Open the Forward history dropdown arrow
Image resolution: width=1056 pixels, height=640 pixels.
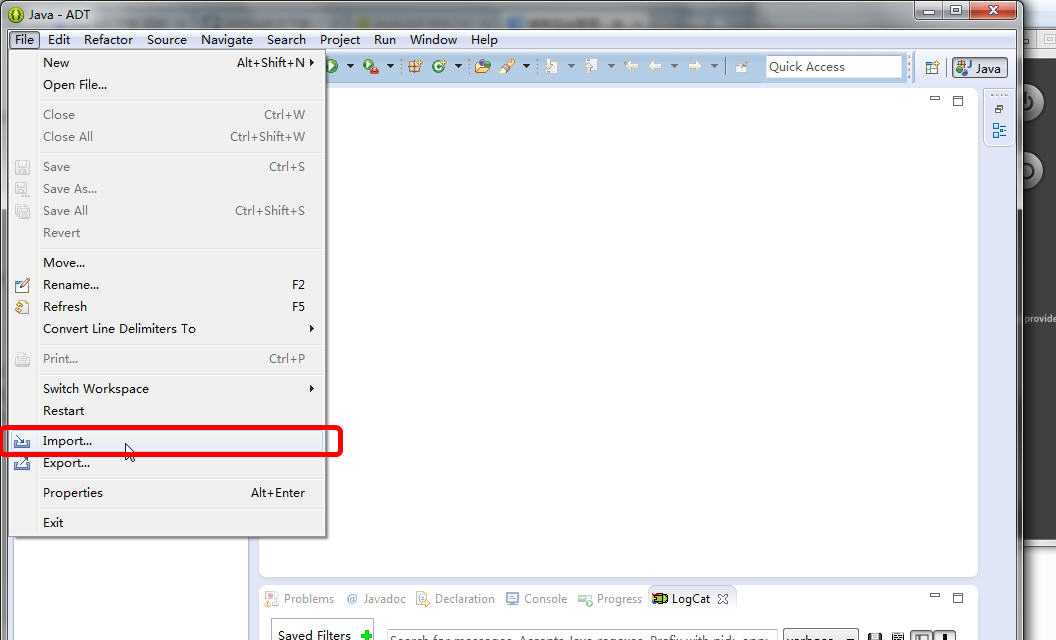coord(714,66)
